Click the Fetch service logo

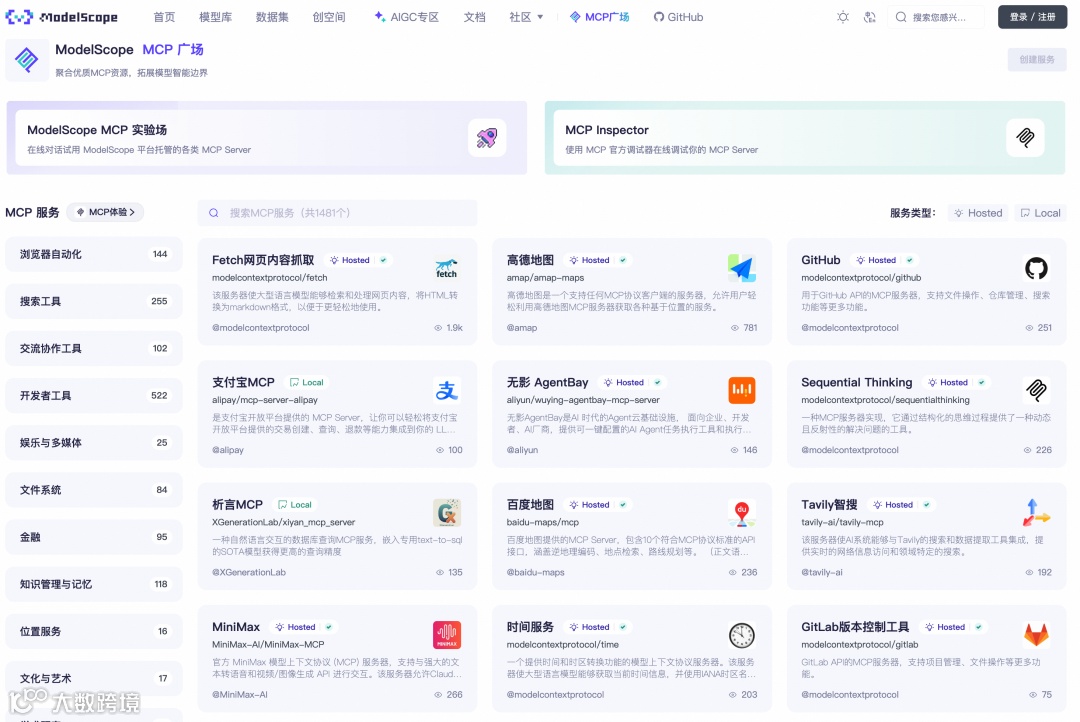tap(446, 268)
